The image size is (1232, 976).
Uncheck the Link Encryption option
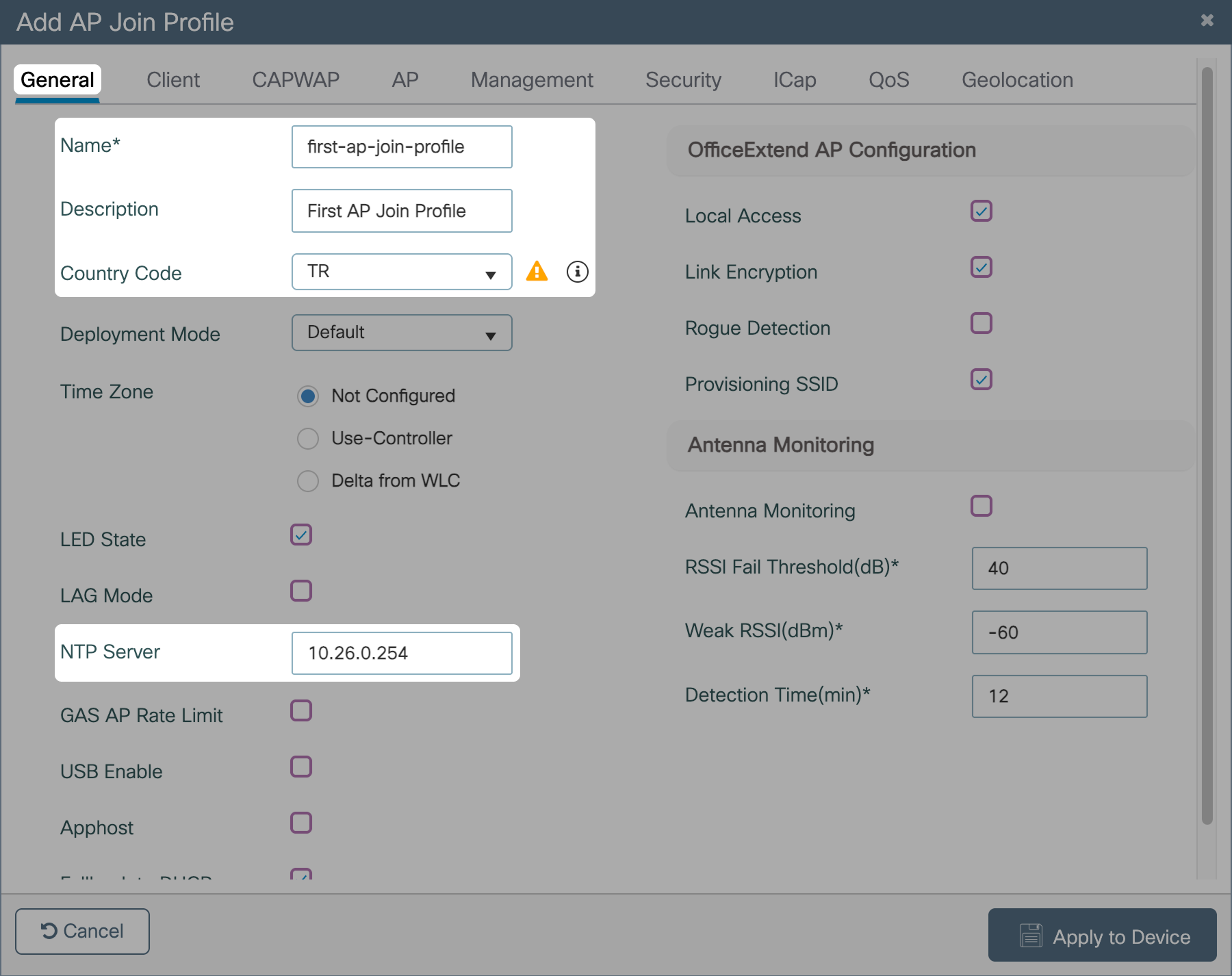click(981, 267)
